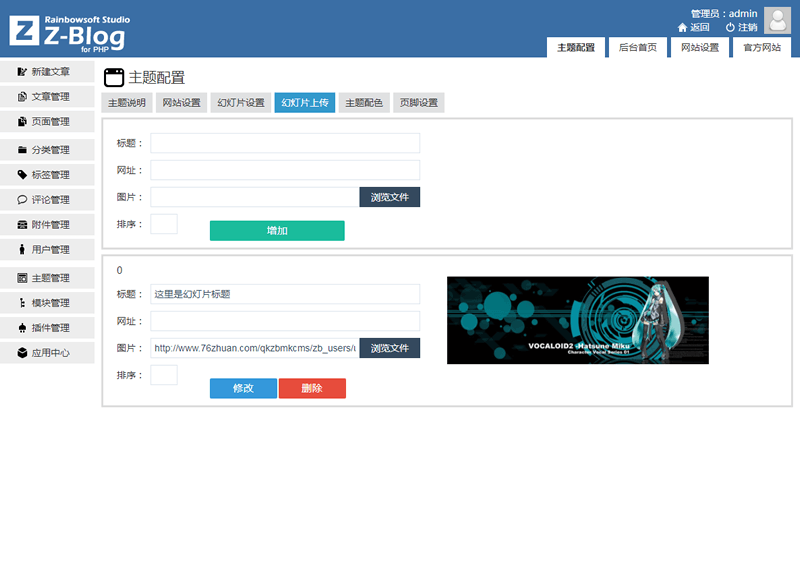This screenshot has height=574, width=800.
Task: Click the 注销 logout link
Action: click(747, 28)
